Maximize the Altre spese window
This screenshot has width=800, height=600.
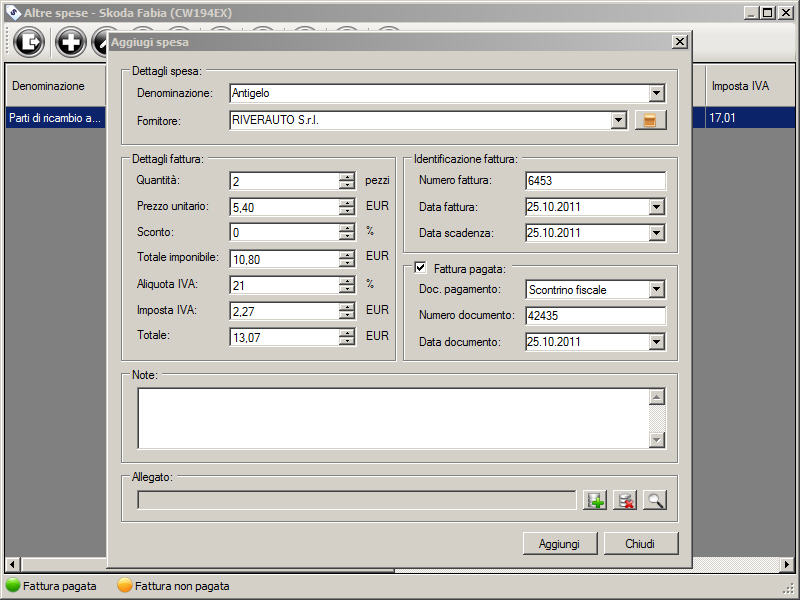[767, 13]
